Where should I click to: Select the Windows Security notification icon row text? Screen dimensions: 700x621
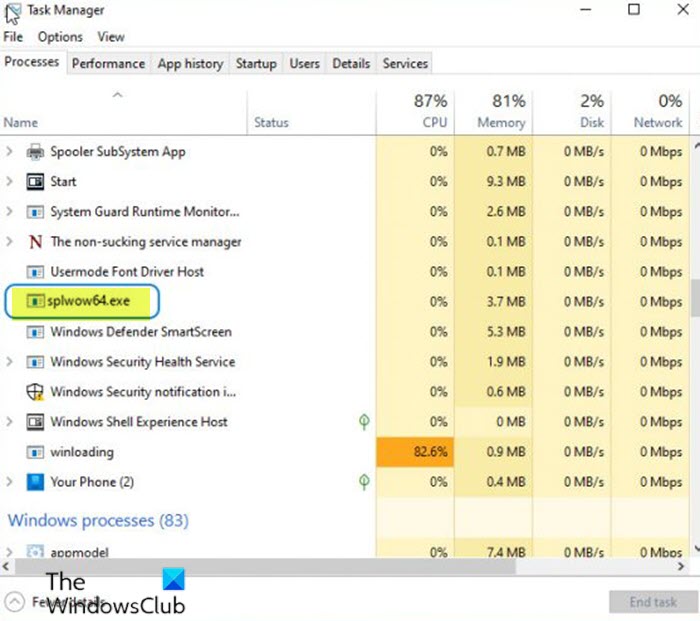click(143, 392)
